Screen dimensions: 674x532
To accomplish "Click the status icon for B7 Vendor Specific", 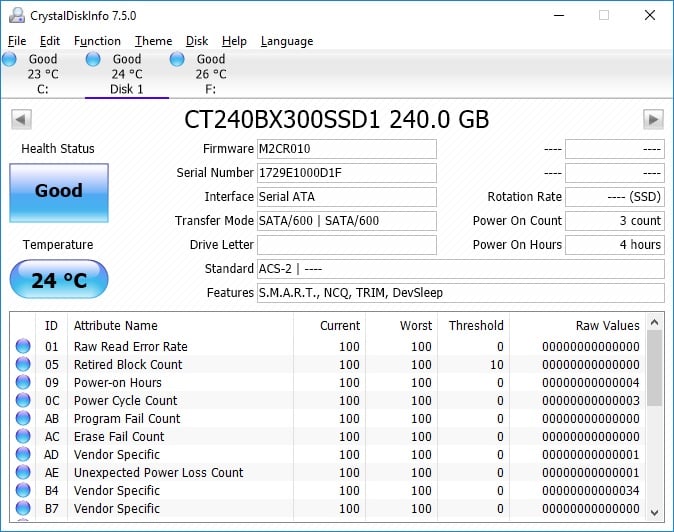I will (23, 508).
